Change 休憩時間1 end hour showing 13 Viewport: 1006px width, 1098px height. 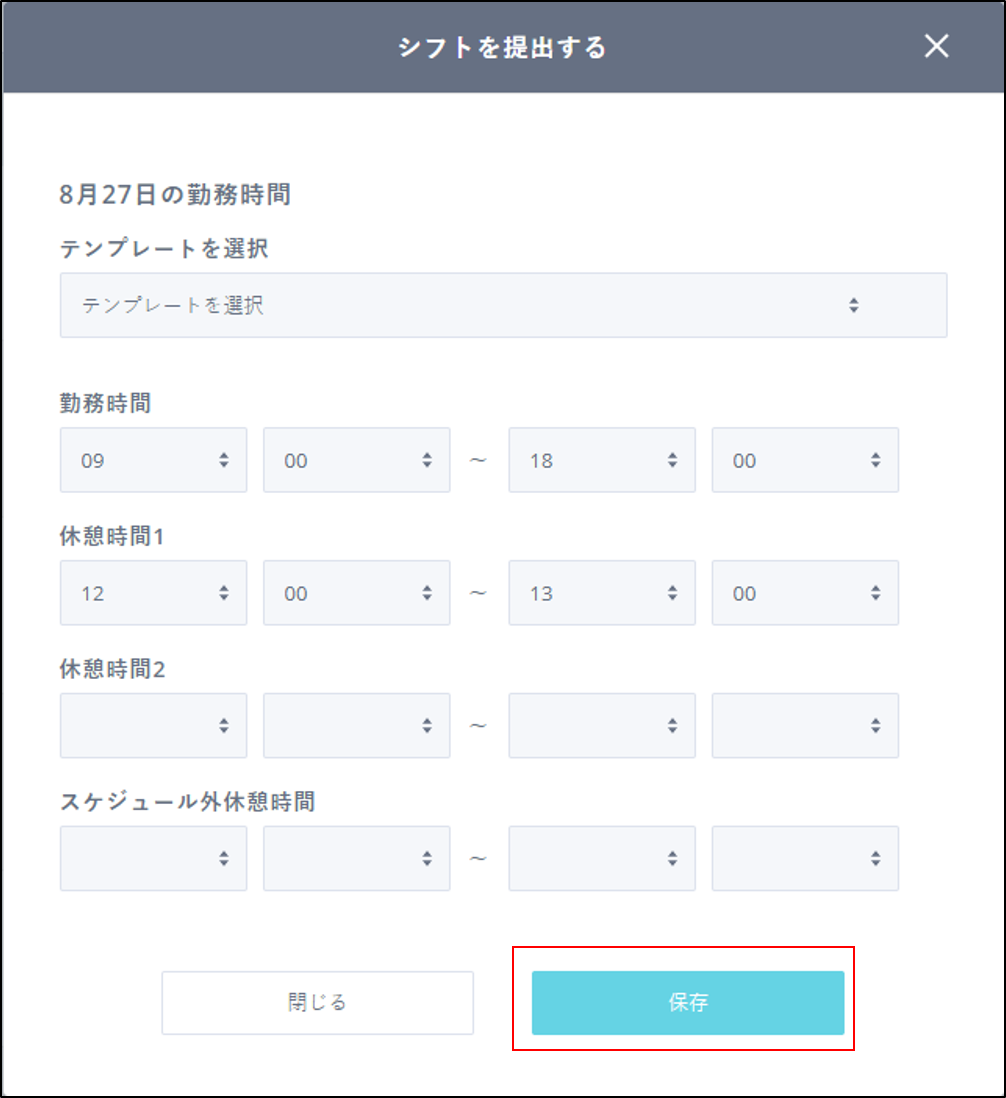coord(601,593)
